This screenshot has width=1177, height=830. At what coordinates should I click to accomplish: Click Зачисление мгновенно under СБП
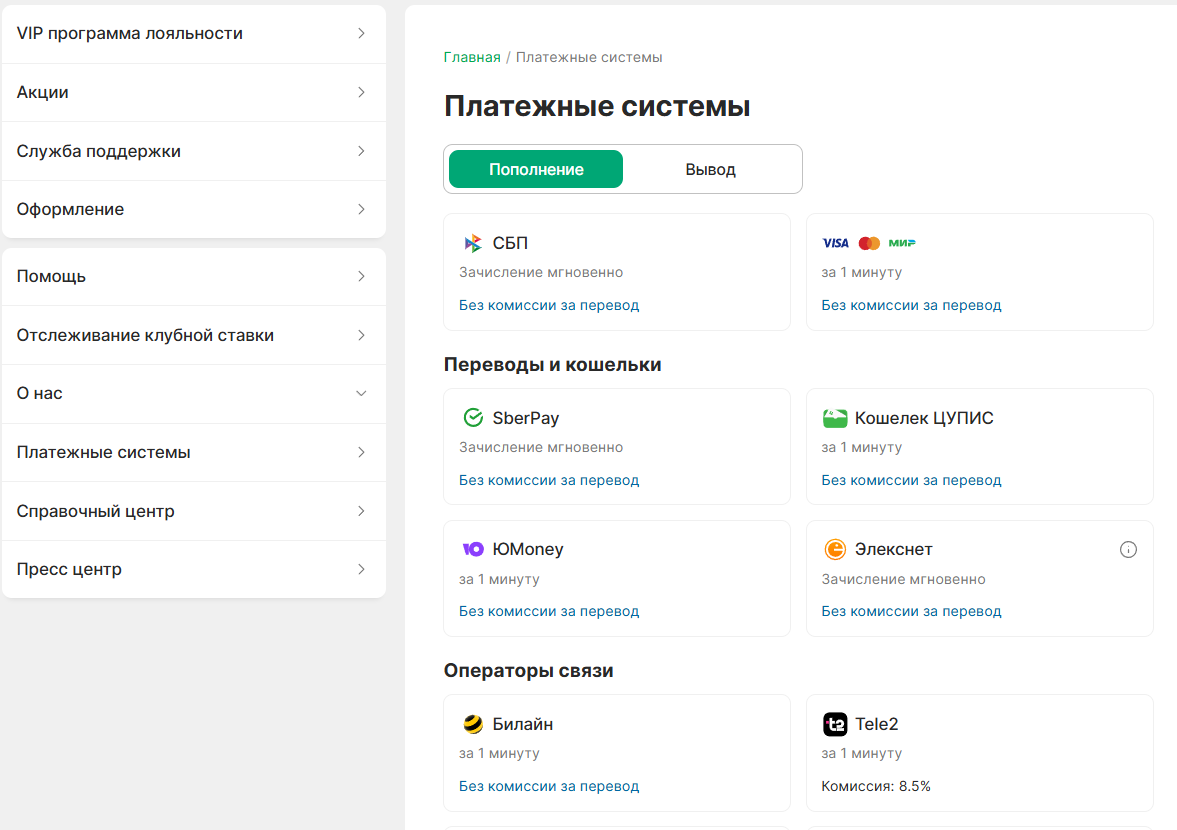(541, 272)
